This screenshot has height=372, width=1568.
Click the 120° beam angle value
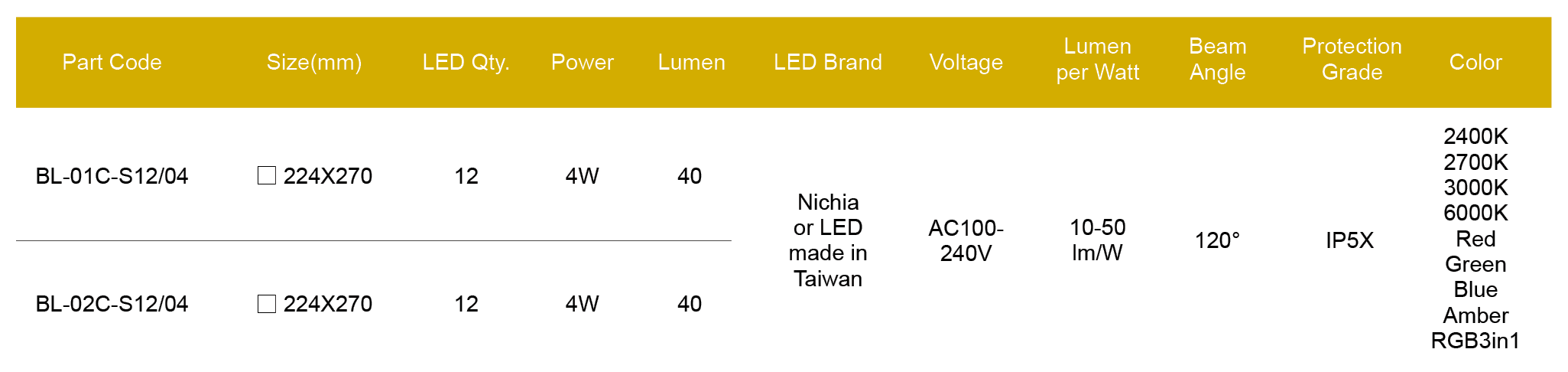pyautogui.click(x=1217, y=240)
